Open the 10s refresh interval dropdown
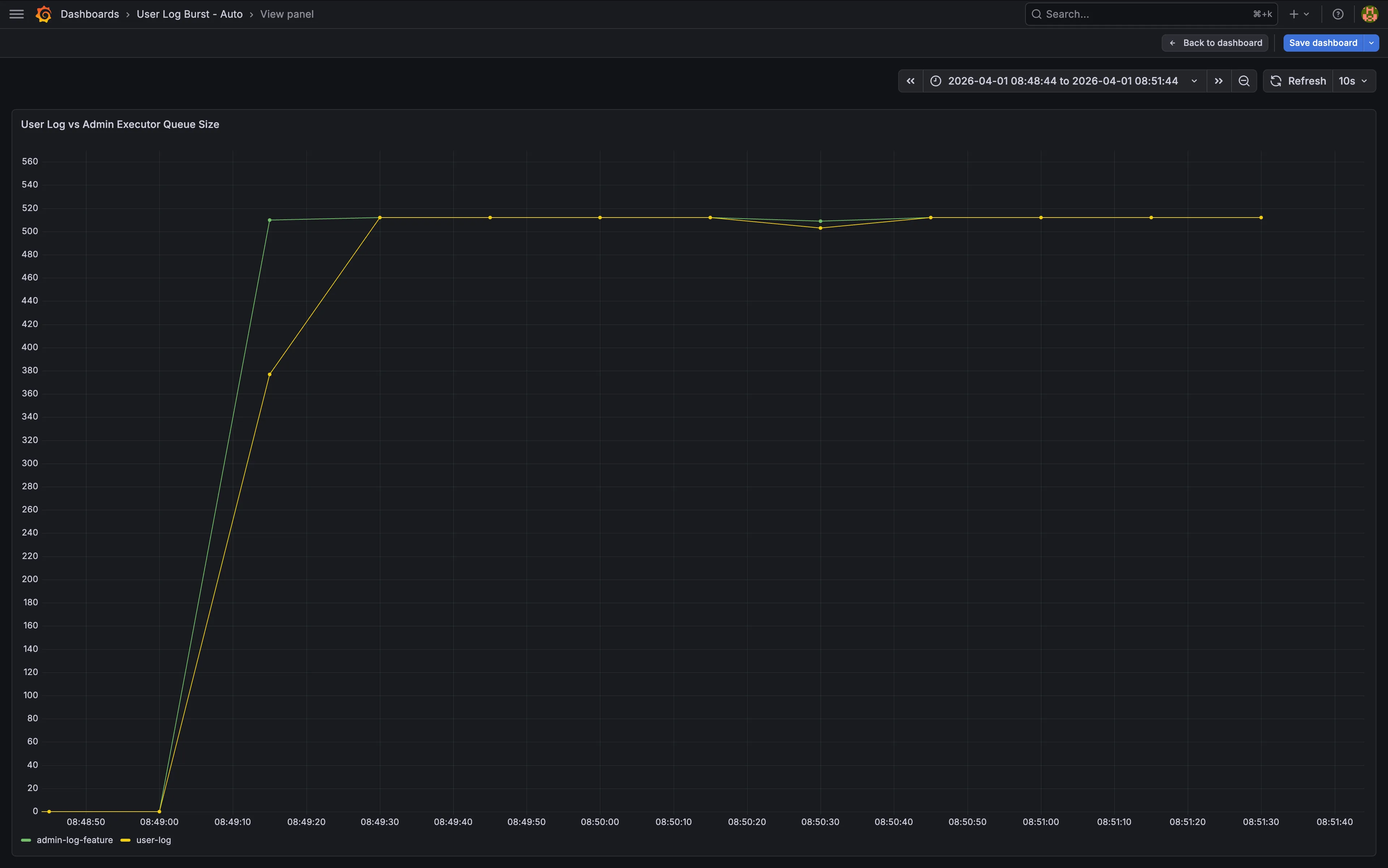Viewport: 1388px width, 868px height. pyautogui.click(x=1354, y=81)
